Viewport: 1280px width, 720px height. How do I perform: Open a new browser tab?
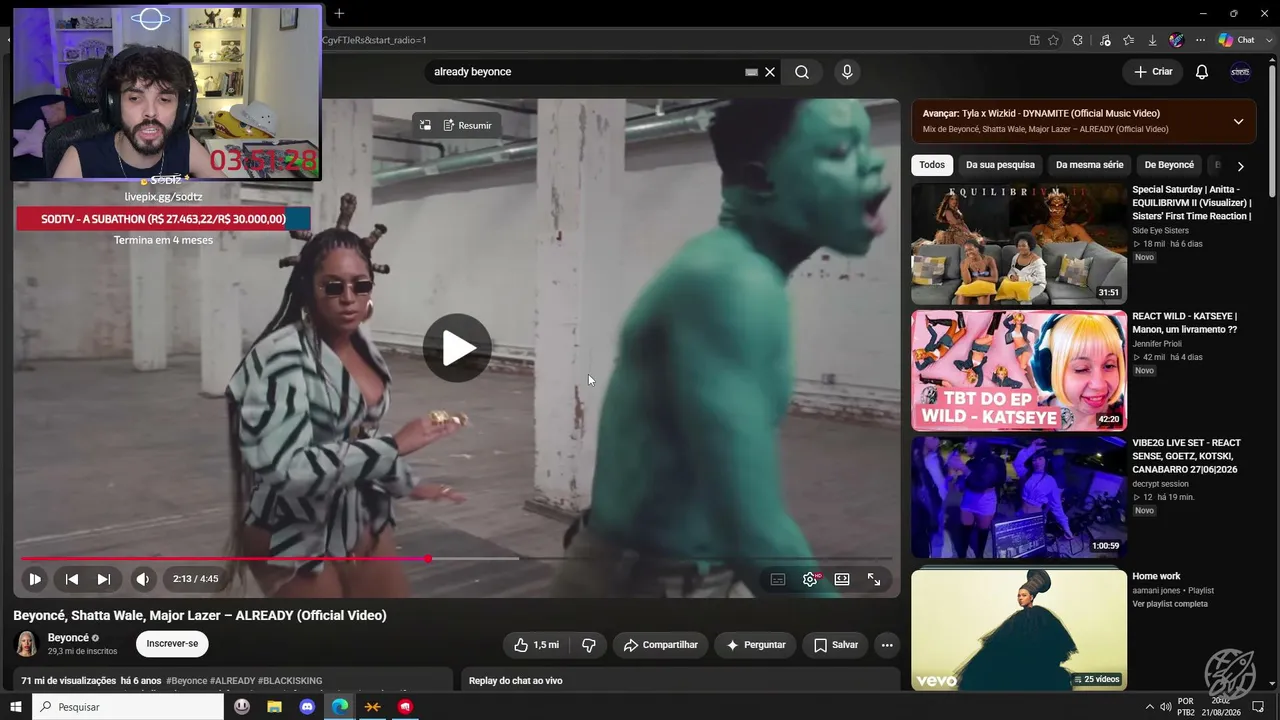pos(339,13)
